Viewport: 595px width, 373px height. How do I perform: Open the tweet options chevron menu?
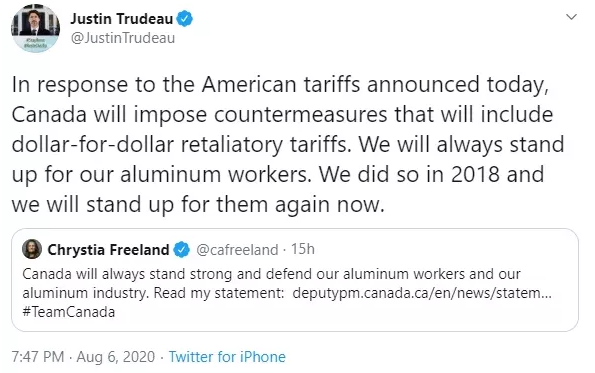coord(571,17)
